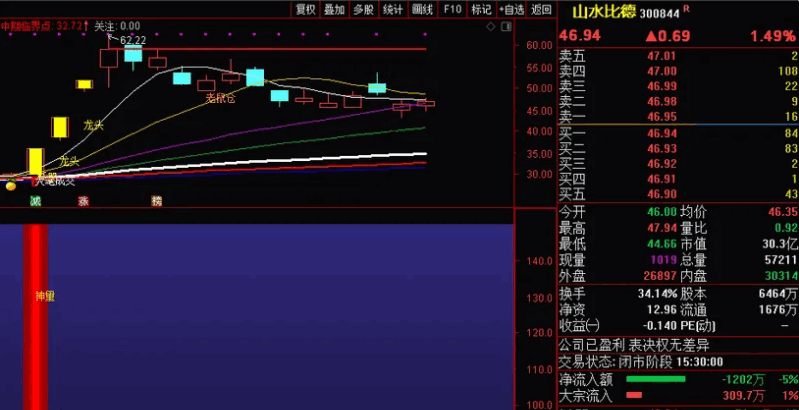Click the 返回 back button
The width and height of the screenshot is (799, 410).
pos(541,9)
